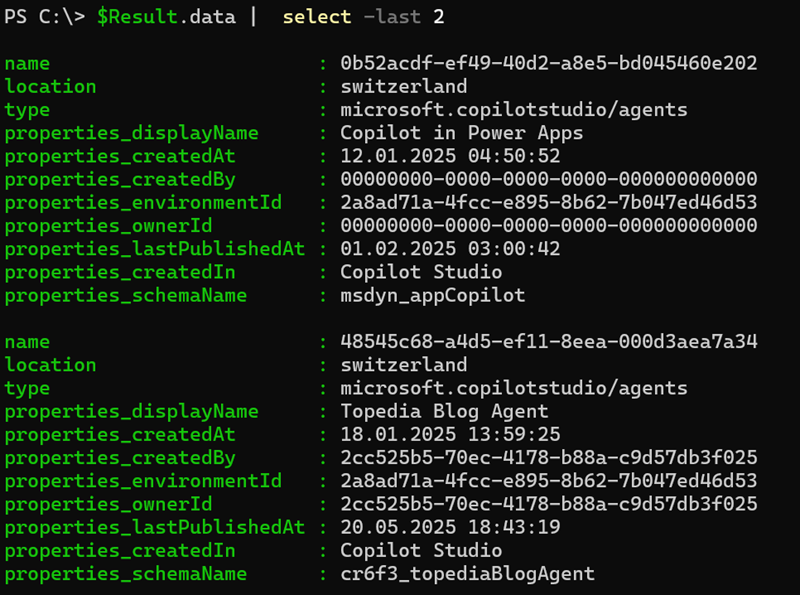The image size is (800, 595).
Task: Click the first record's properties_displayName label
Action: (x=131, y=133)
